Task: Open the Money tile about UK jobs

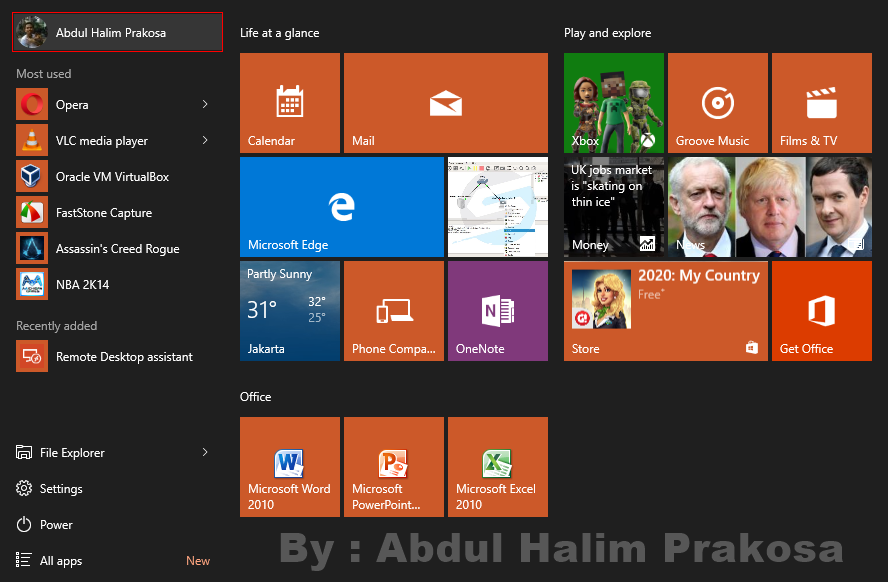Action: coord(614,207)
